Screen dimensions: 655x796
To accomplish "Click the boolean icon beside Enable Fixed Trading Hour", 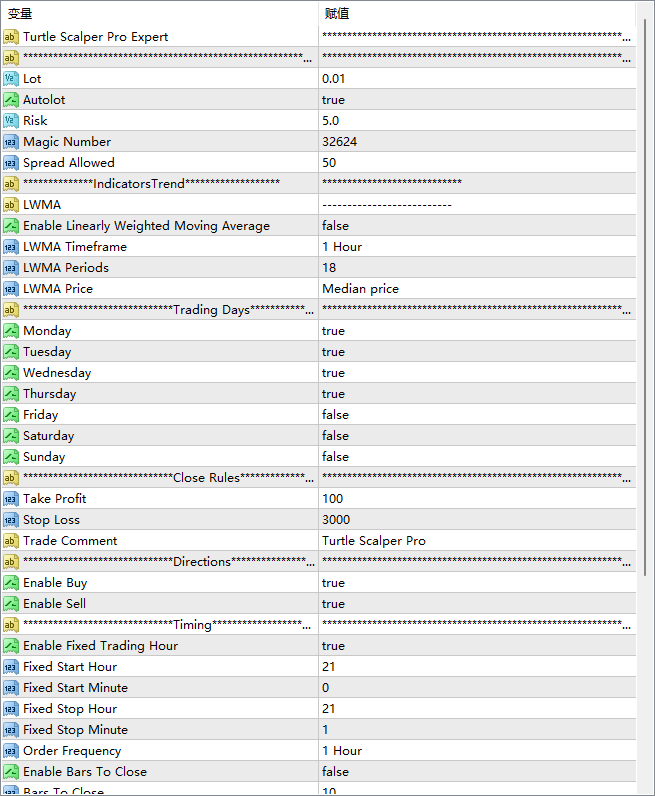I will pos(11,646).
